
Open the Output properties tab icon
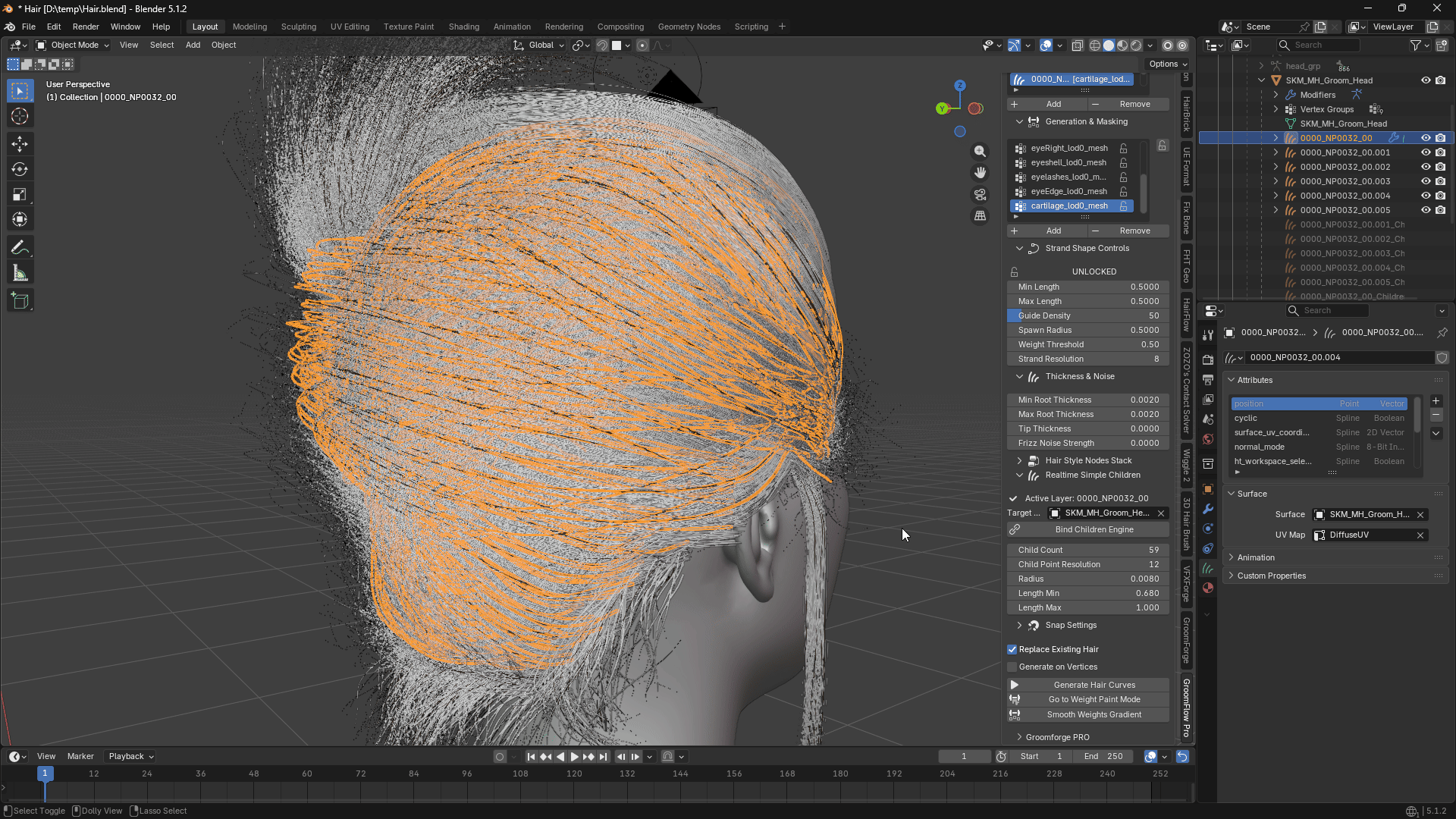[x=1208, y=379]
